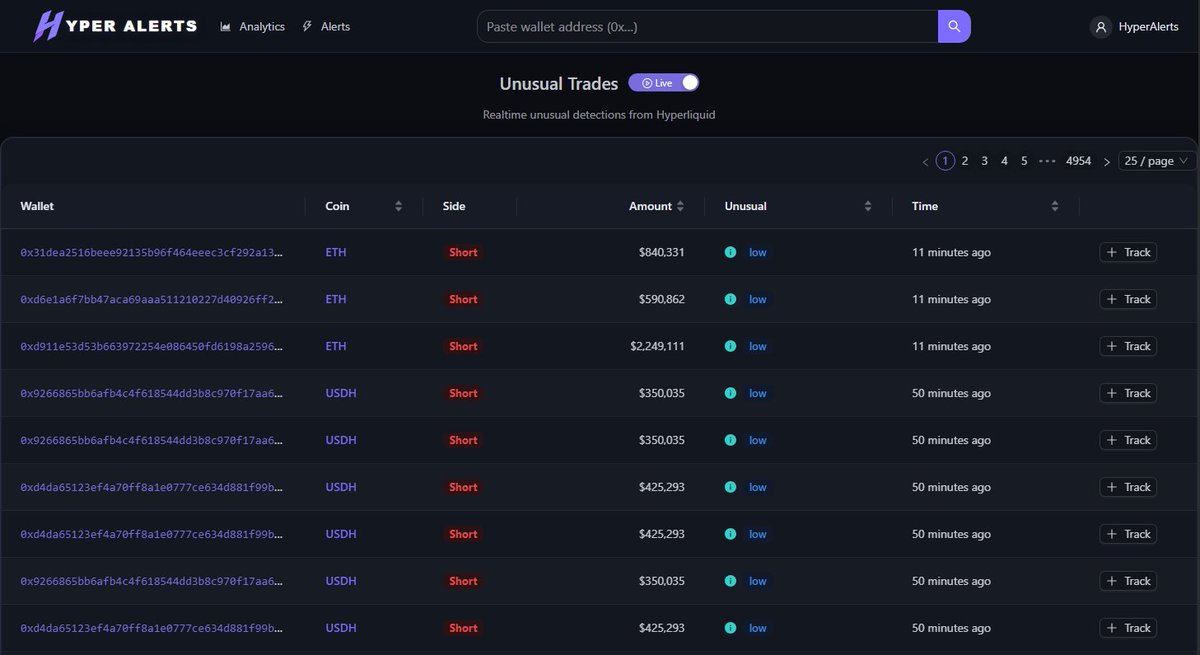
Task: Select page 4 in pagination
Action: click(1005, 161)
